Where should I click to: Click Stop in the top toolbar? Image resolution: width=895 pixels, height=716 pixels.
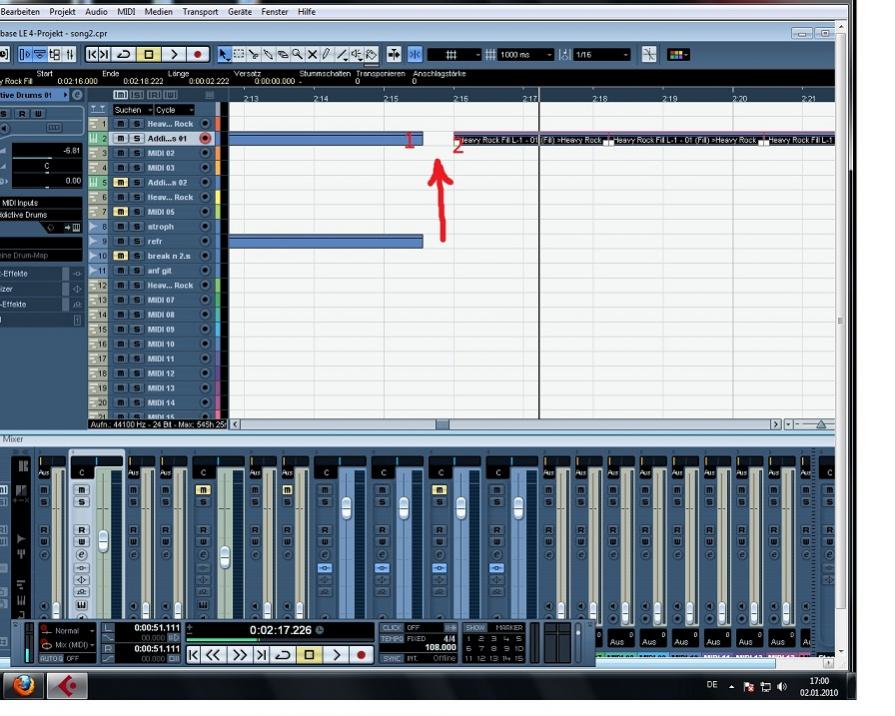(x=149, y=55)
